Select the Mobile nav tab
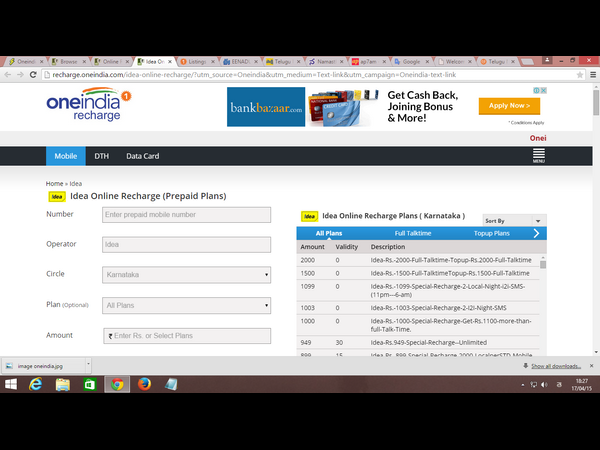 click(66, 156)
